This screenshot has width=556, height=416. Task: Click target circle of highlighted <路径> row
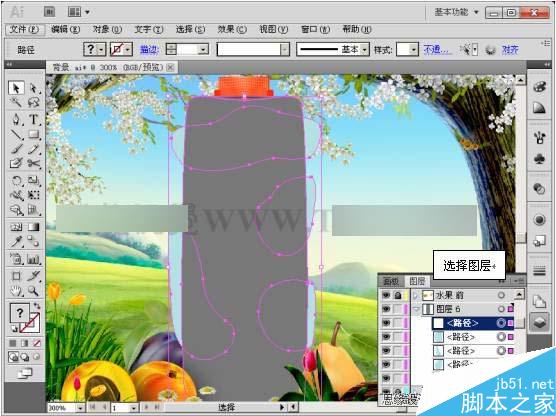(501, 323)
